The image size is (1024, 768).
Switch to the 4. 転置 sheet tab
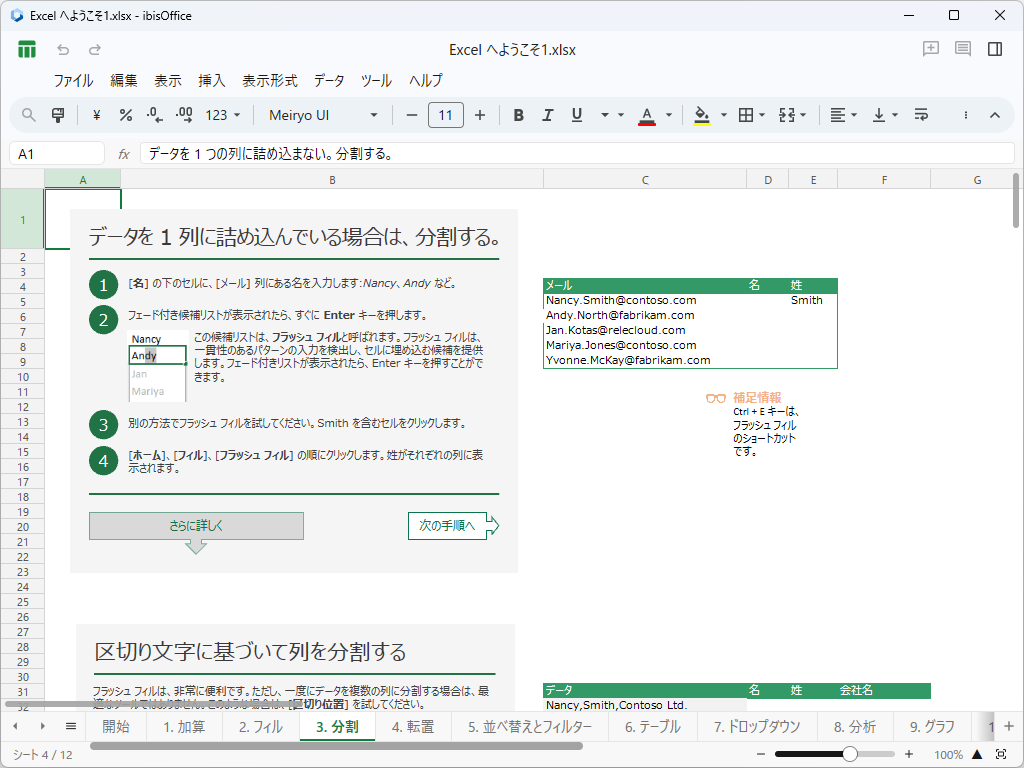(413, 726)
